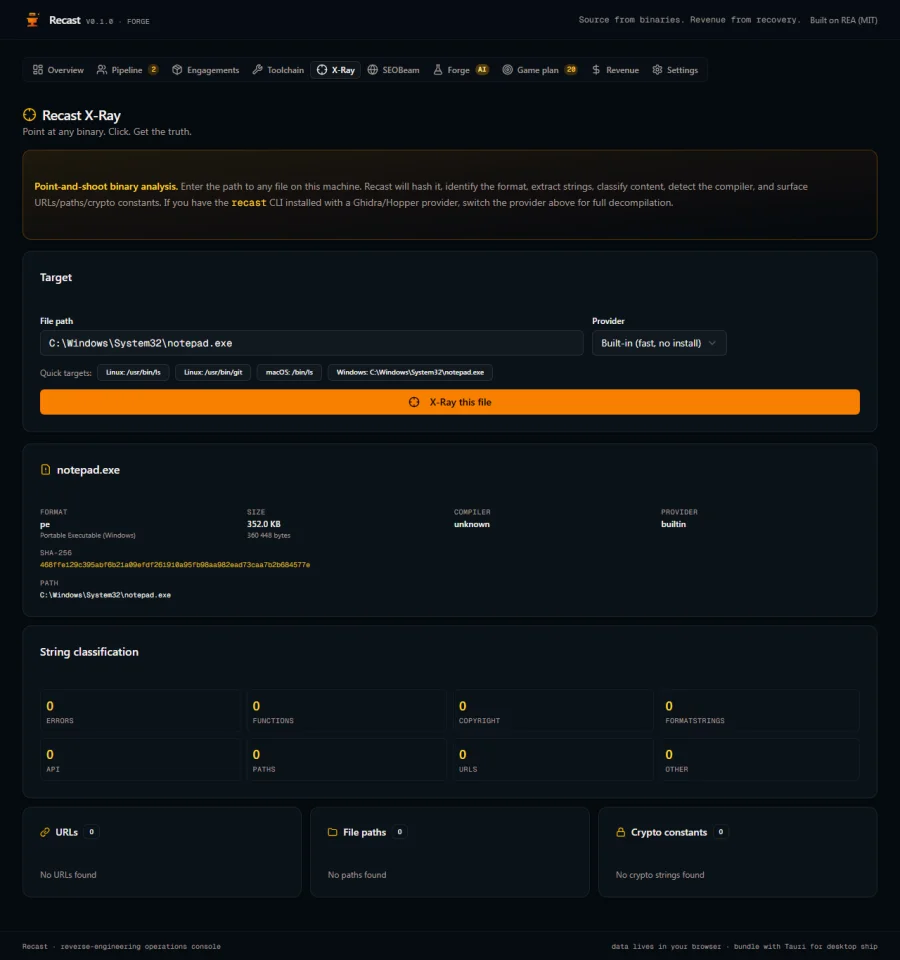
Task: Click the COPYRIGHT count tile
Action: 553,711
